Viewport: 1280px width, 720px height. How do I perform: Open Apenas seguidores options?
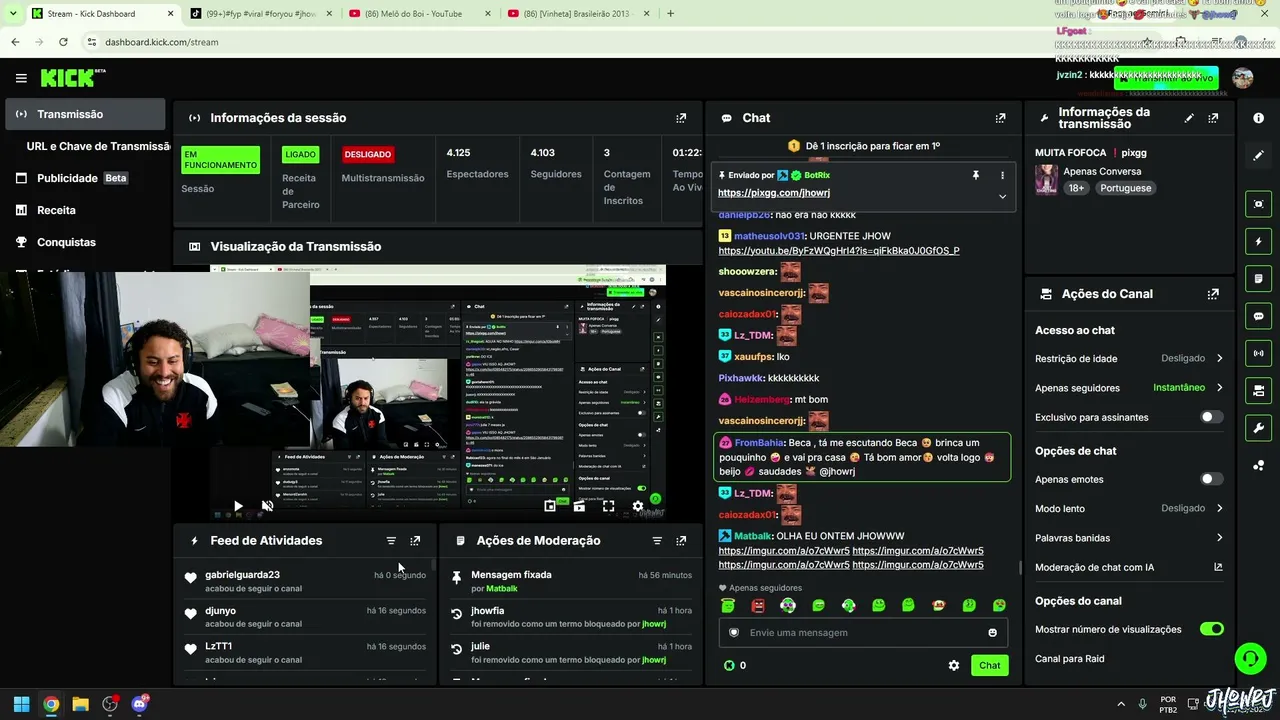1129,388
